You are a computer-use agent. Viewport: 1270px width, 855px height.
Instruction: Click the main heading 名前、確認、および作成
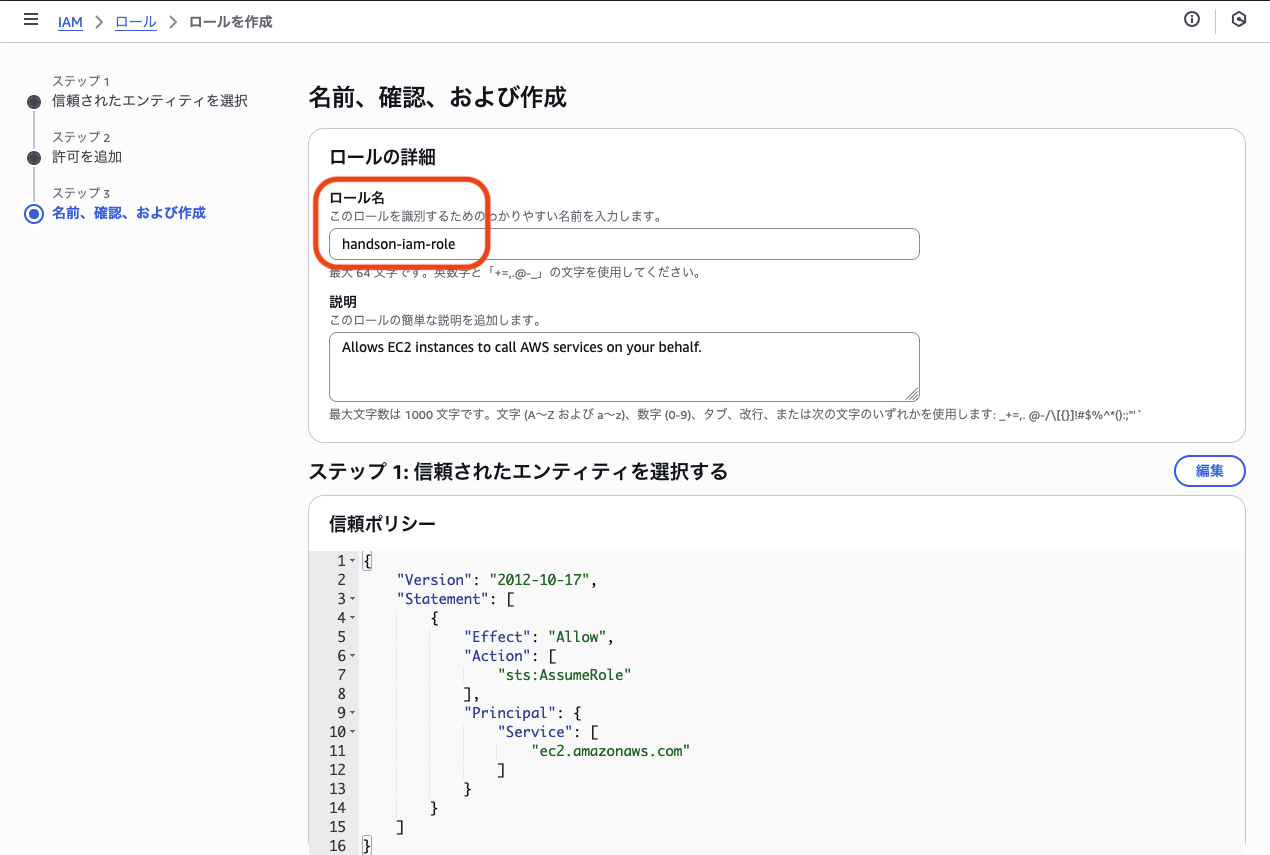(437, 97)
